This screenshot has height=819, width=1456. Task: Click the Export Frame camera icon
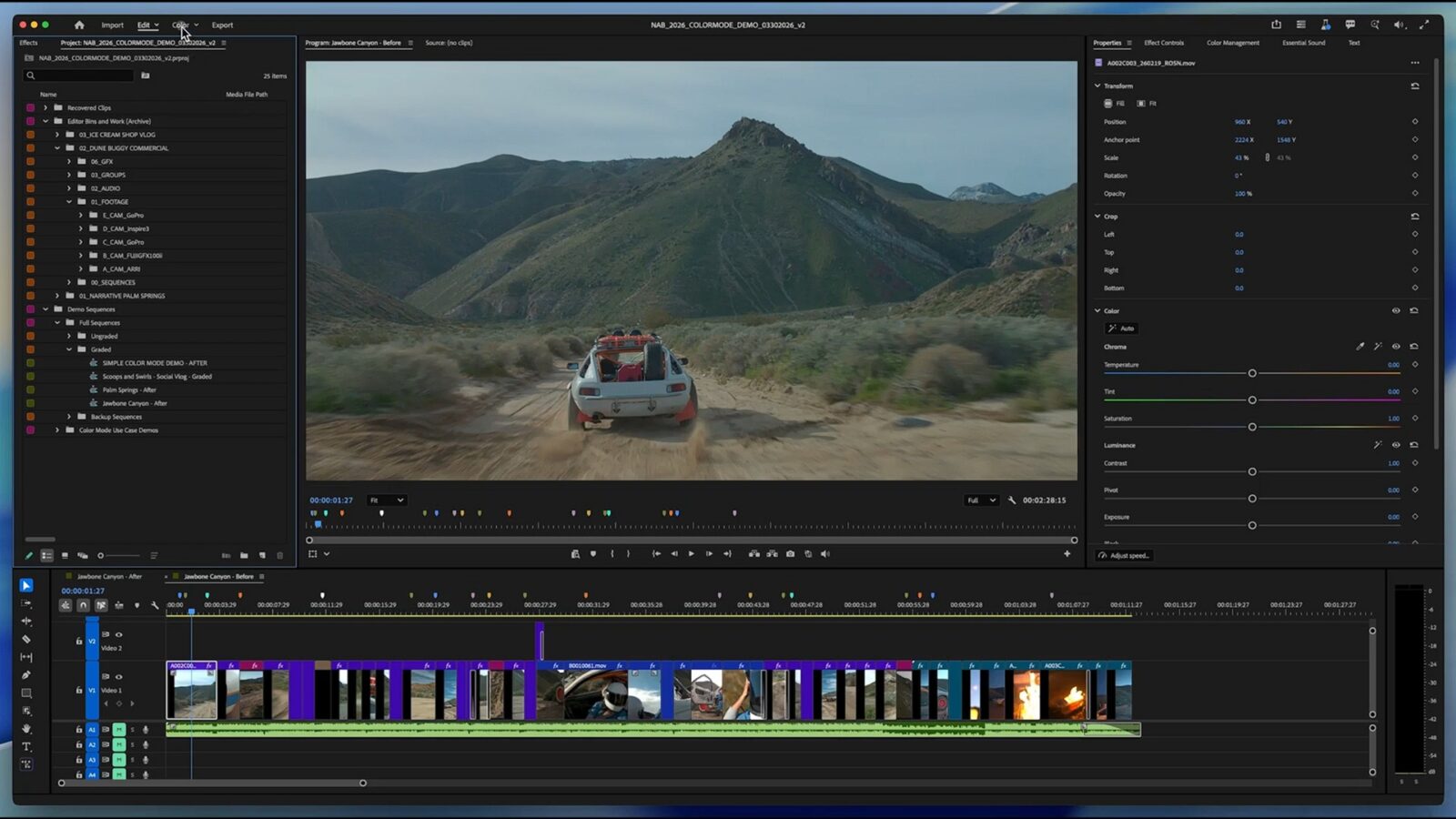790,553
